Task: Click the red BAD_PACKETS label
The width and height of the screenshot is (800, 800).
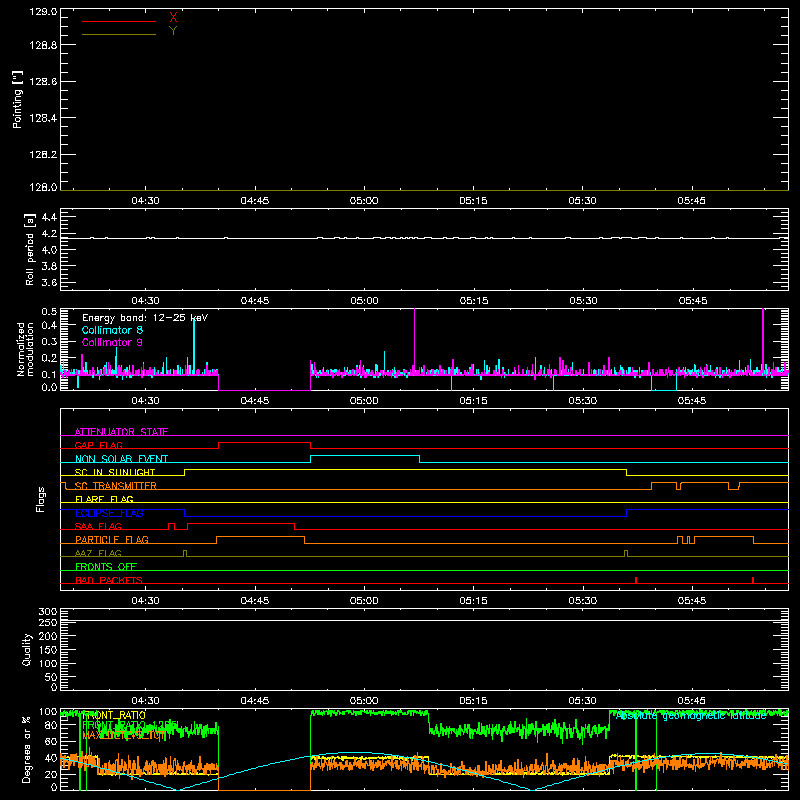Action: (109, 581)
